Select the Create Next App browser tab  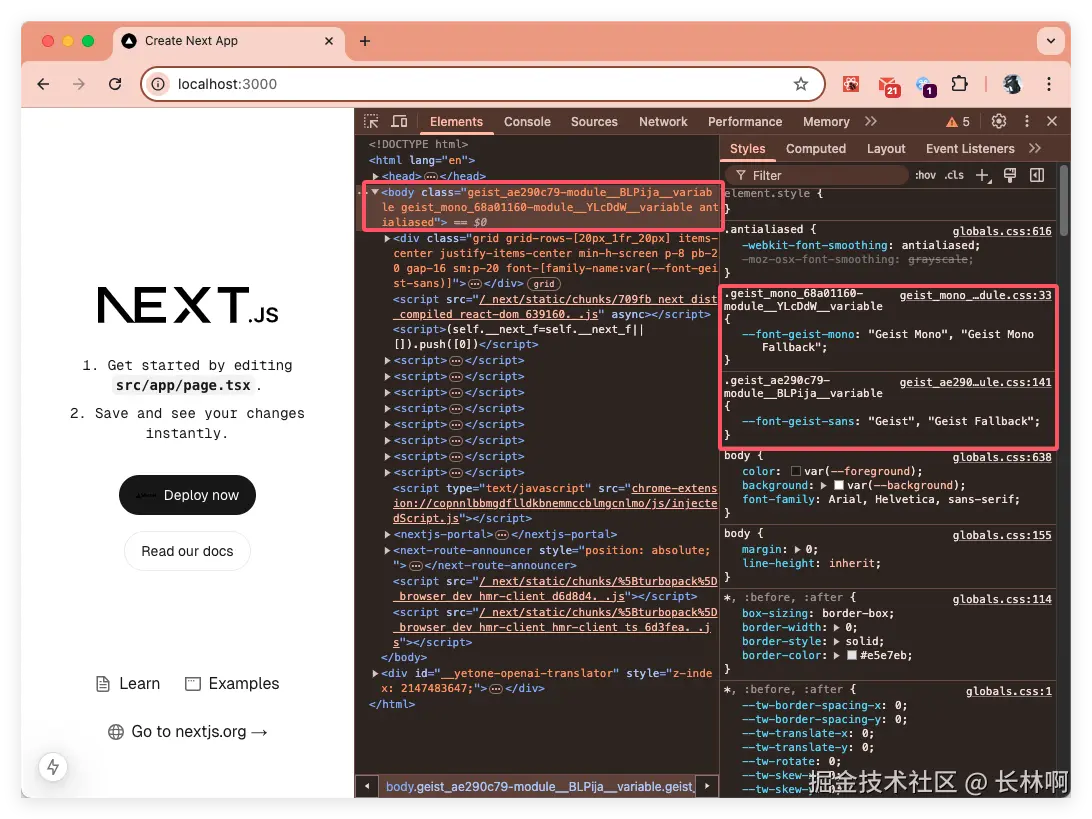pos(228,41)
